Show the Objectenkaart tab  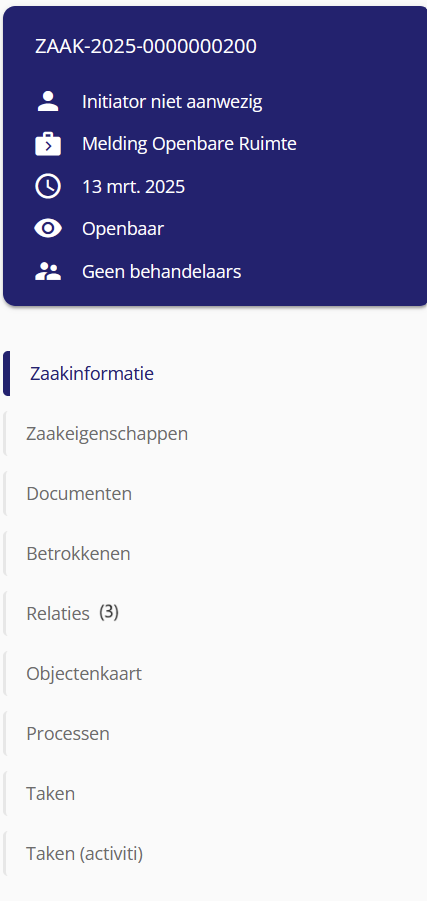(x=215, y=673)
